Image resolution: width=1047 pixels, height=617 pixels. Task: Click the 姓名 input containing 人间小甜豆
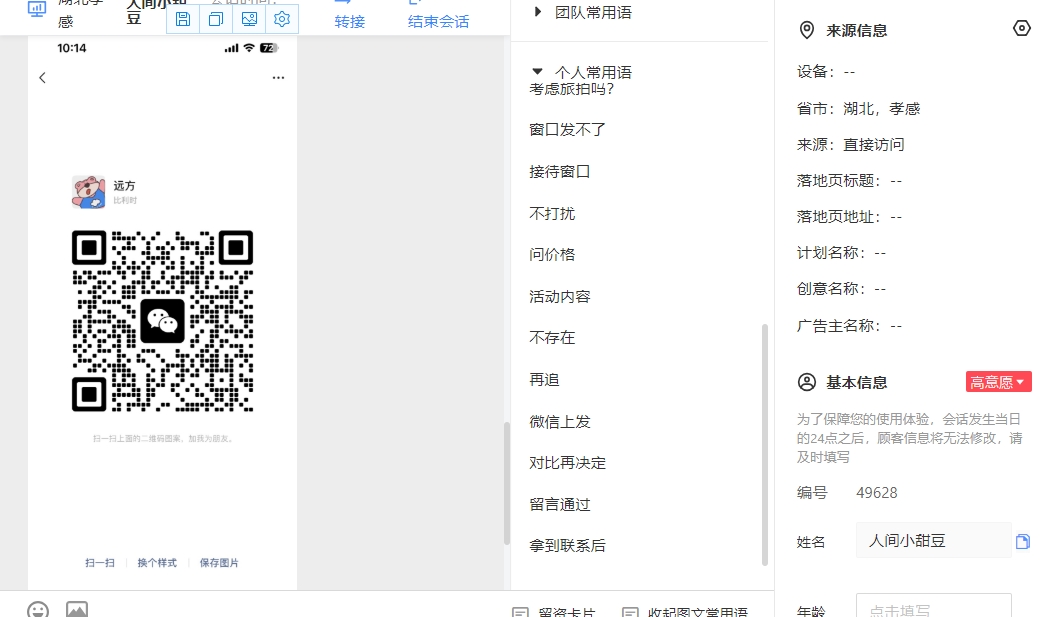pyautogui.click(x=933, y=540)
